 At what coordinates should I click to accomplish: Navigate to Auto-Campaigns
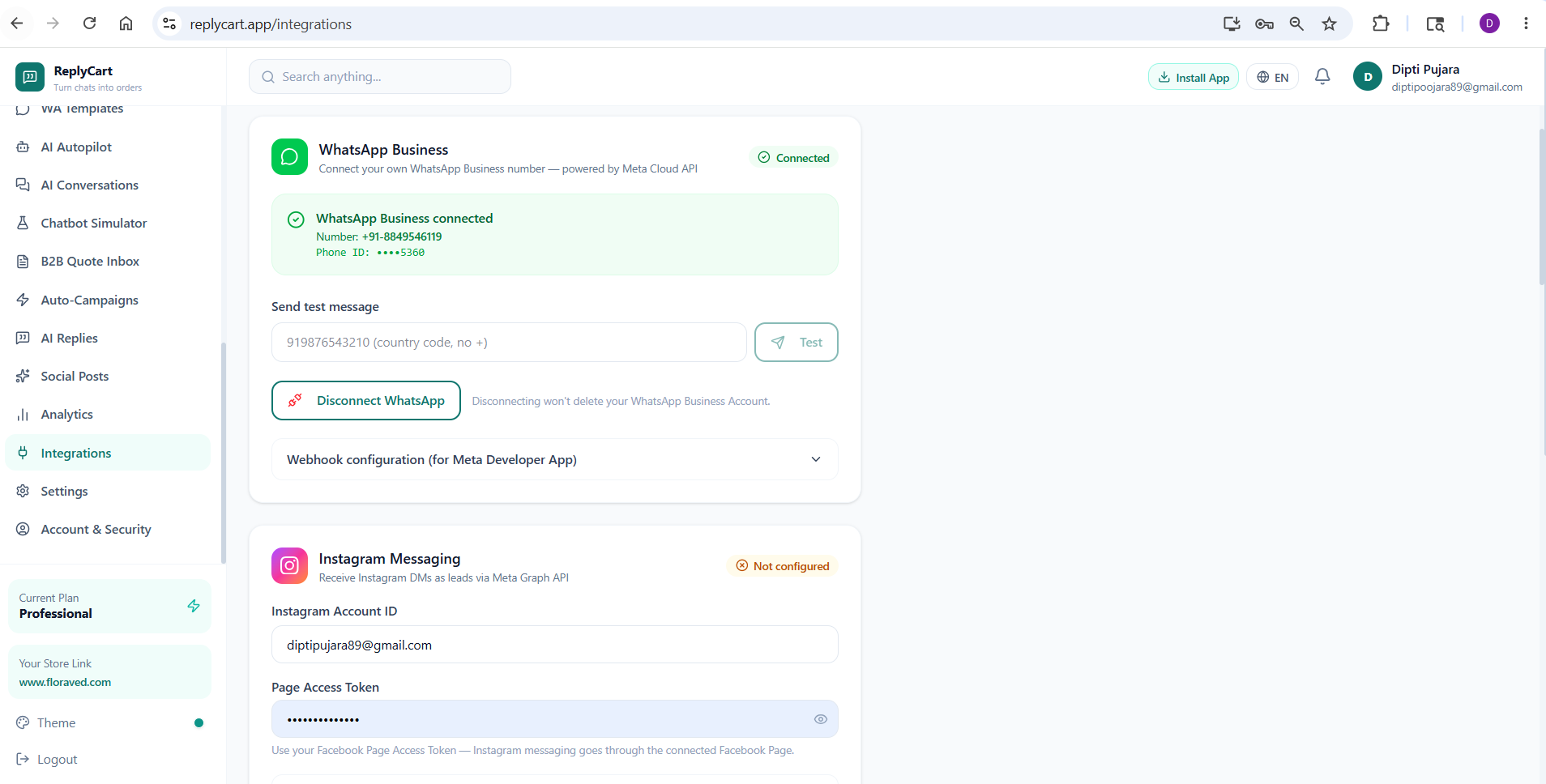coord(89,300)
